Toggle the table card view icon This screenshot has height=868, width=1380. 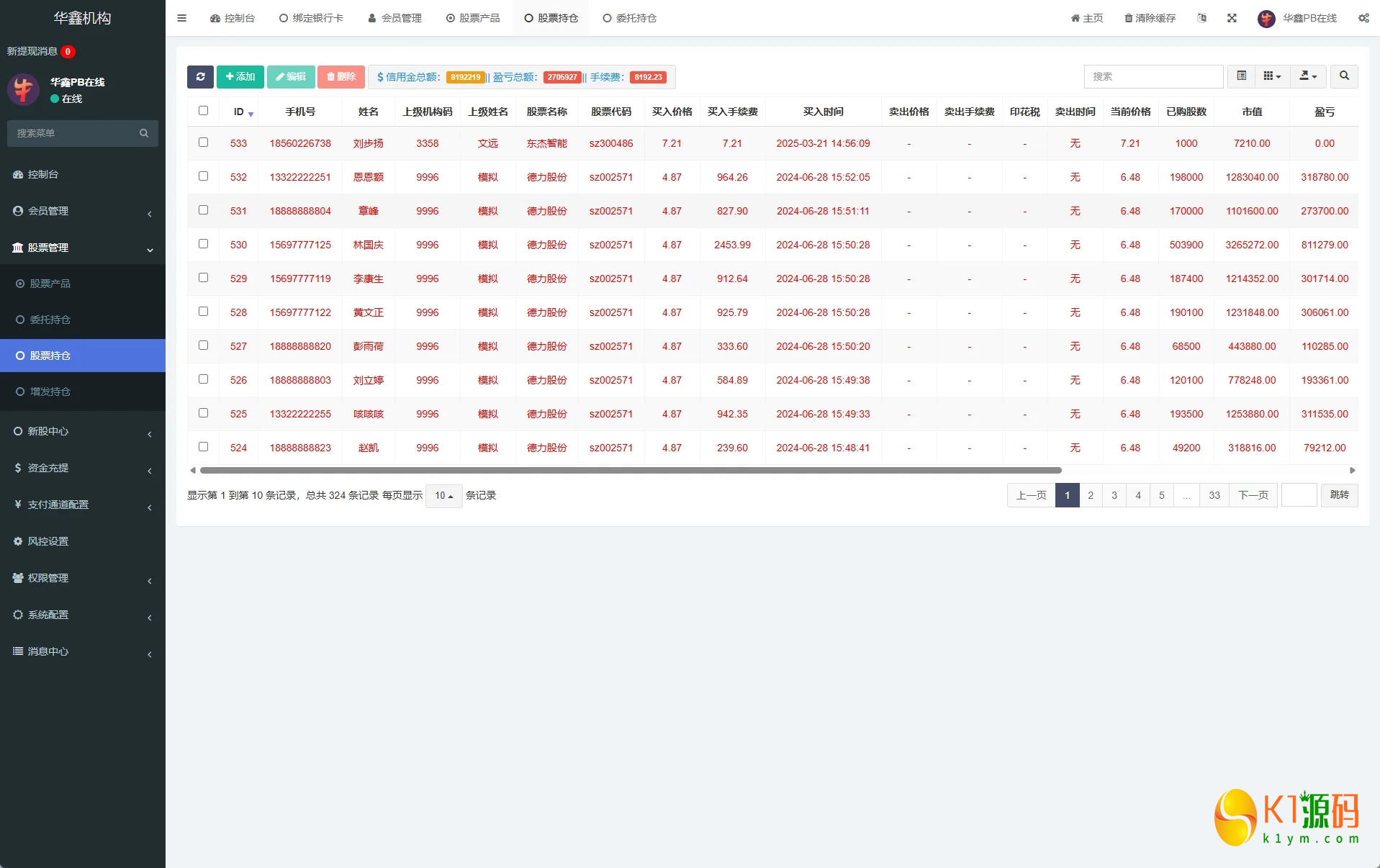coord(1241,76)
